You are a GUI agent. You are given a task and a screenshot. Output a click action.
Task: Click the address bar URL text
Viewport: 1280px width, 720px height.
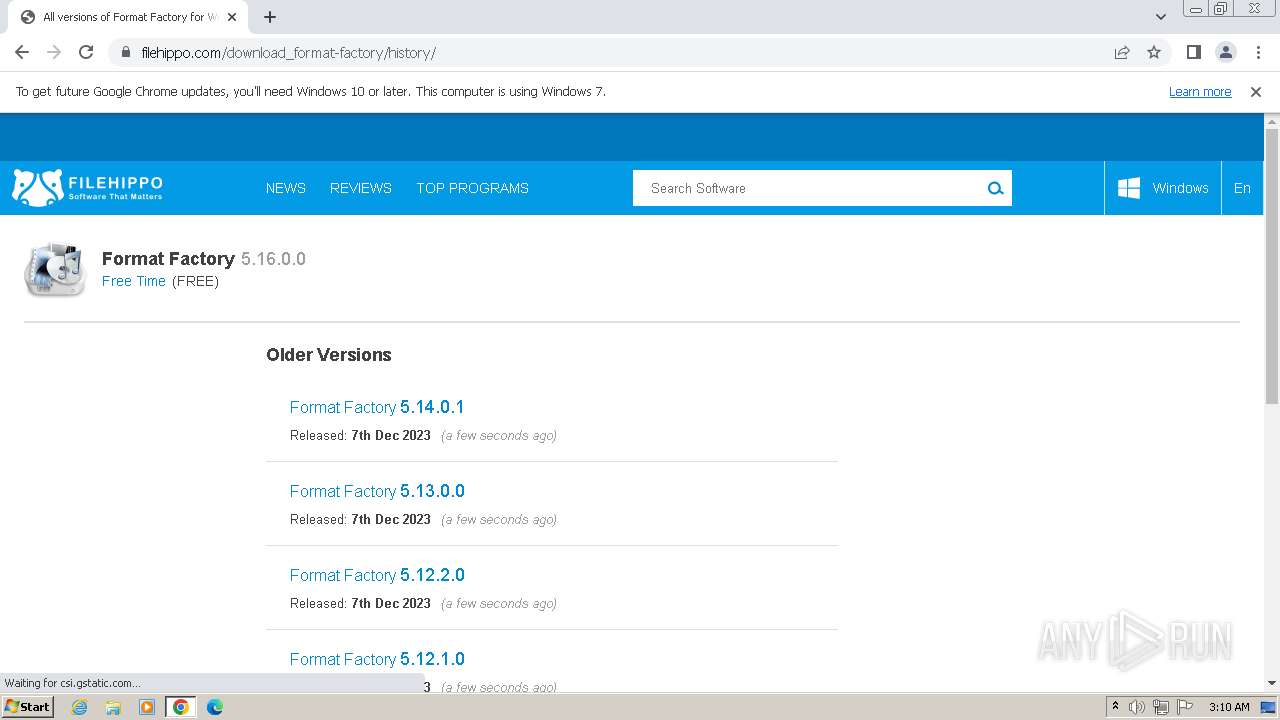[289, 53]
